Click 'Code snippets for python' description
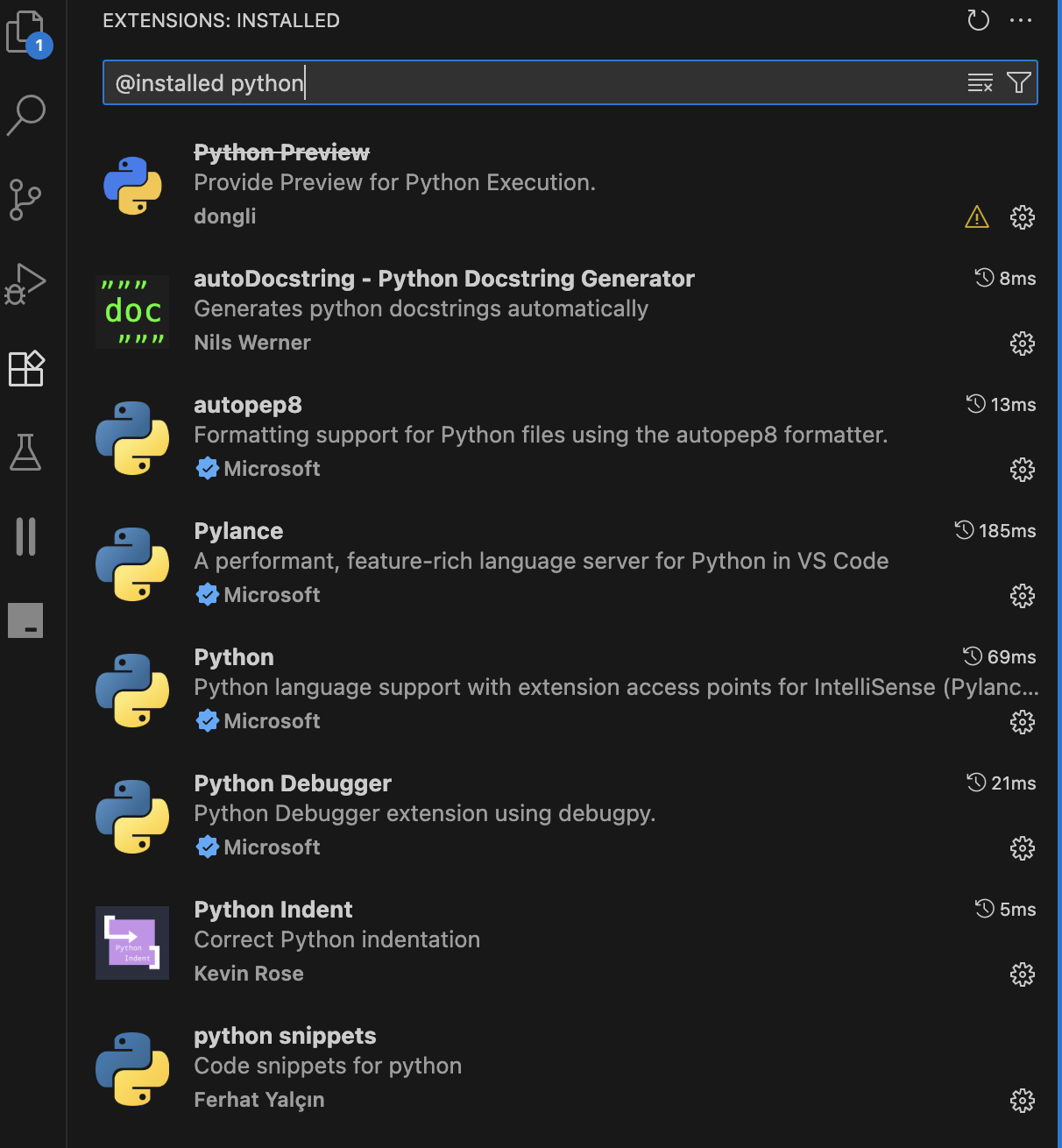The height and width of the screenshot is (1148, 1062). click(x=328, y=1066)
